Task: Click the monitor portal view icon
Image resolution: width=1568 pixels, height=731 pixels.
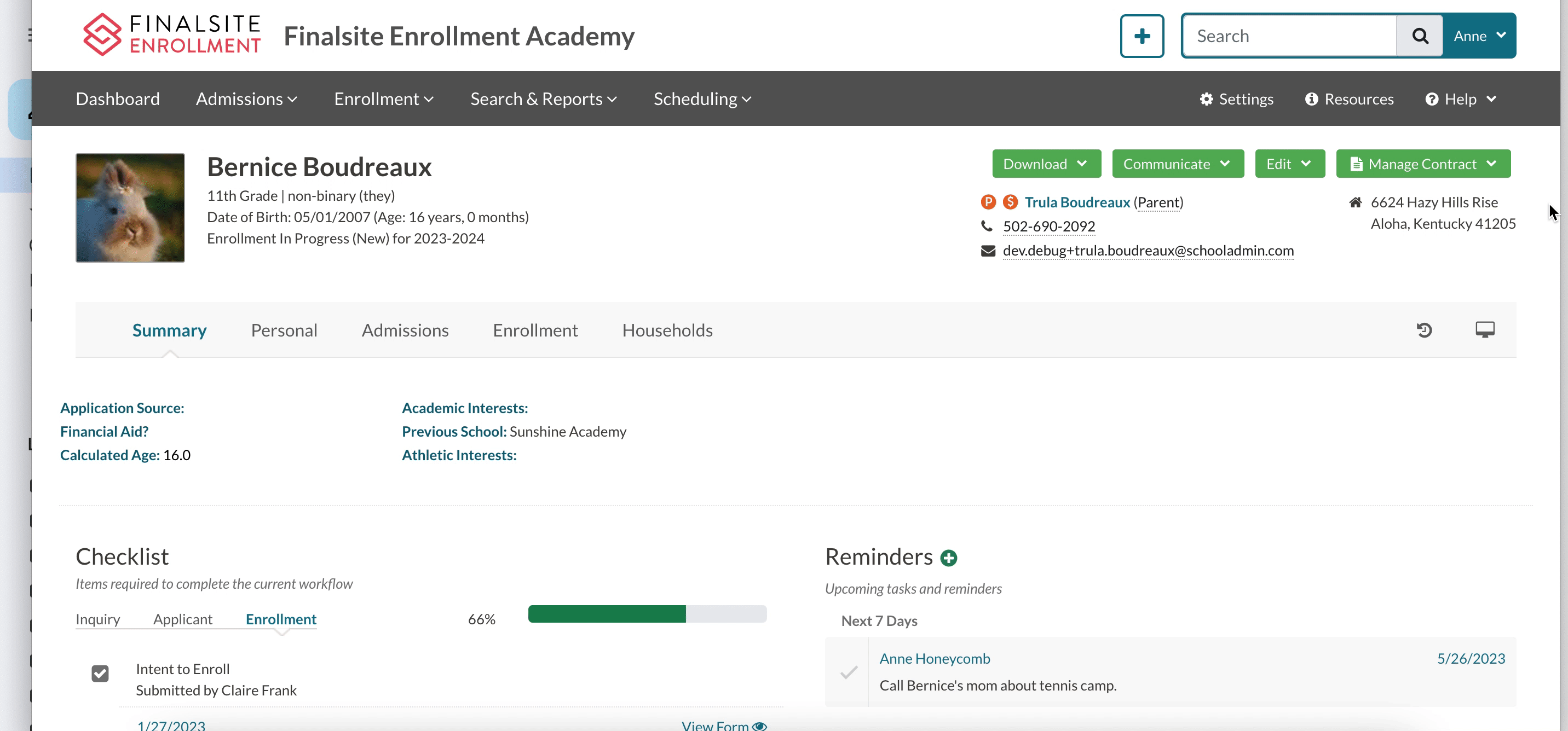Action: click(1485, 329)
